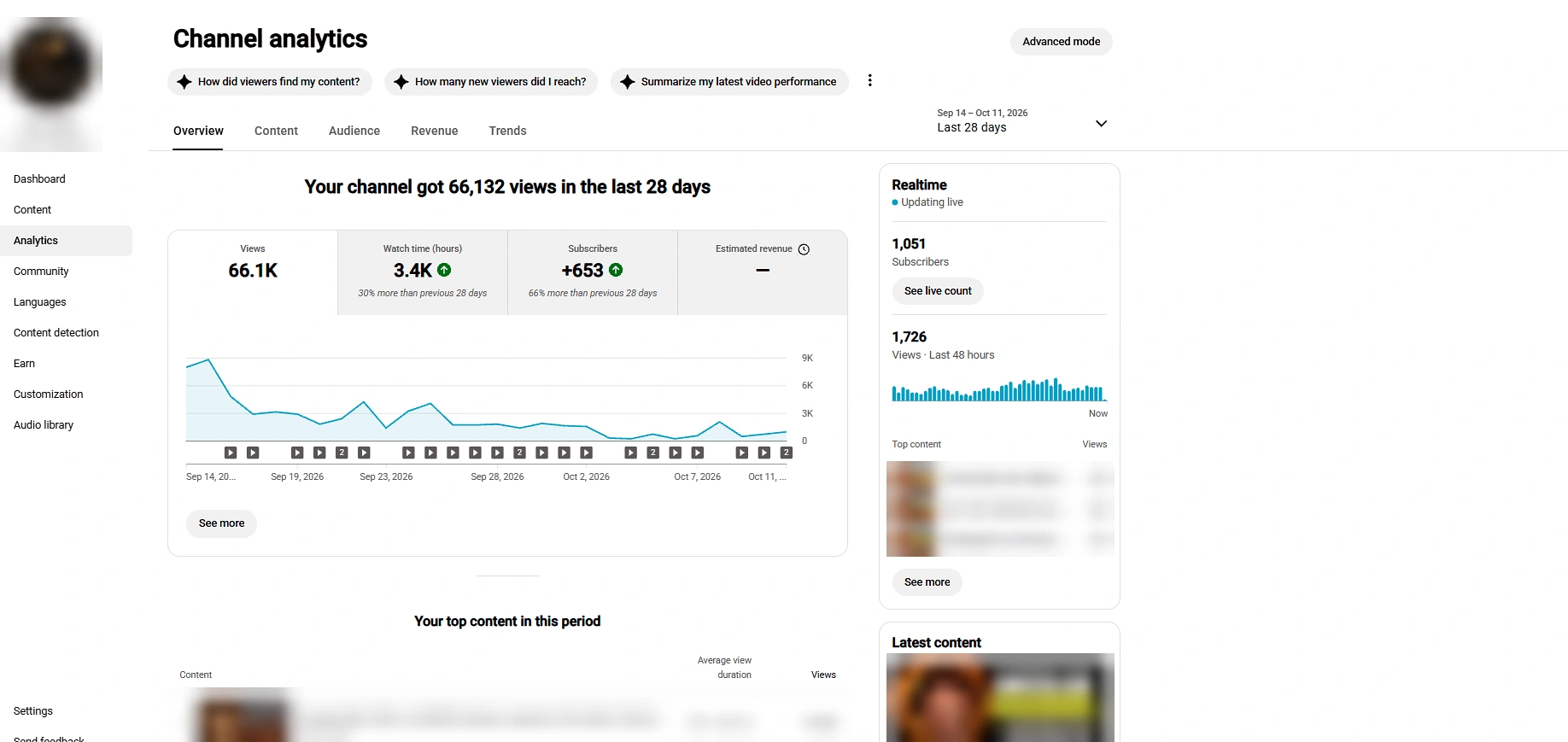The width and height of the screenshot is (1568, 742).
Task: Open the Revenue tab
Action: click(x=435, y=131)
